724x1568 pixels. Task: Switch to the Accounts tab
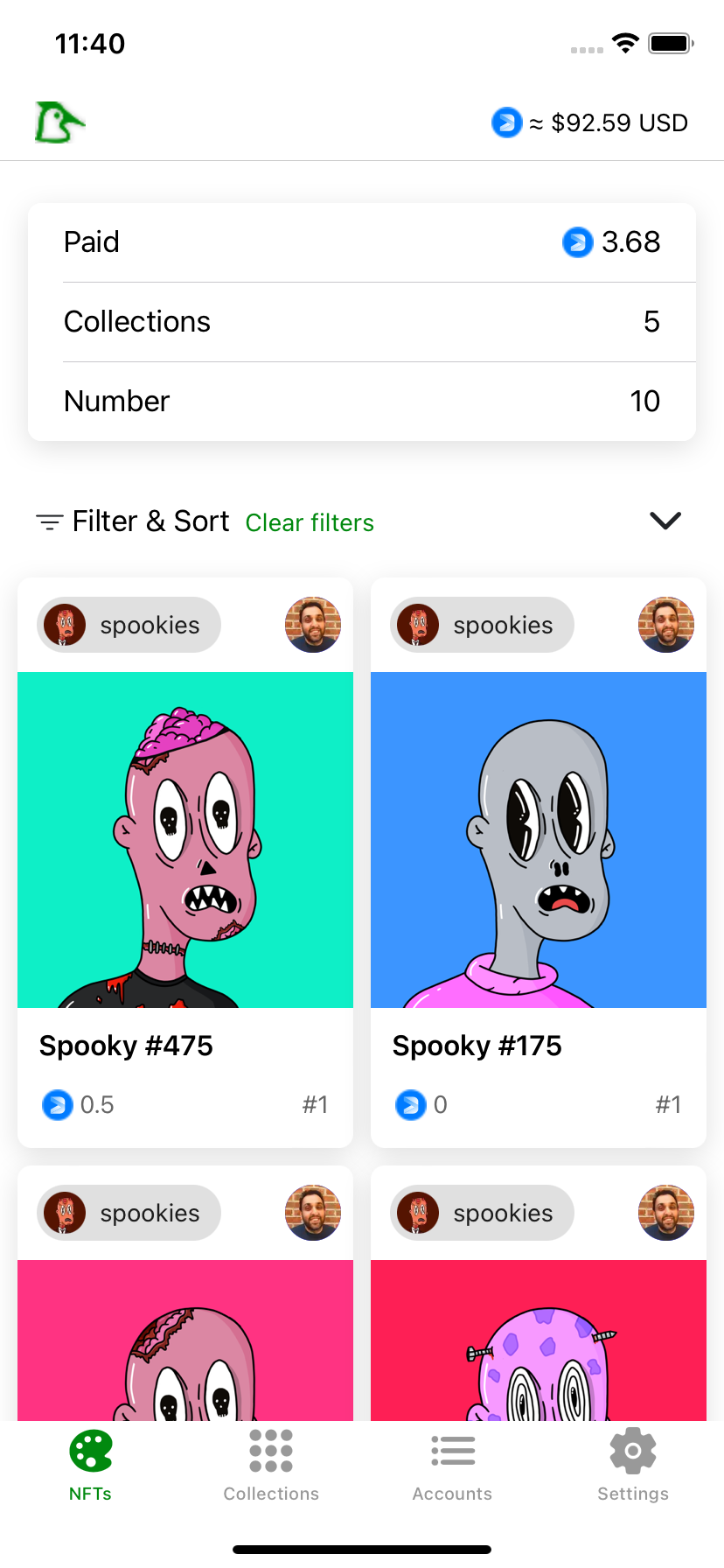[x=452, y=1464]
